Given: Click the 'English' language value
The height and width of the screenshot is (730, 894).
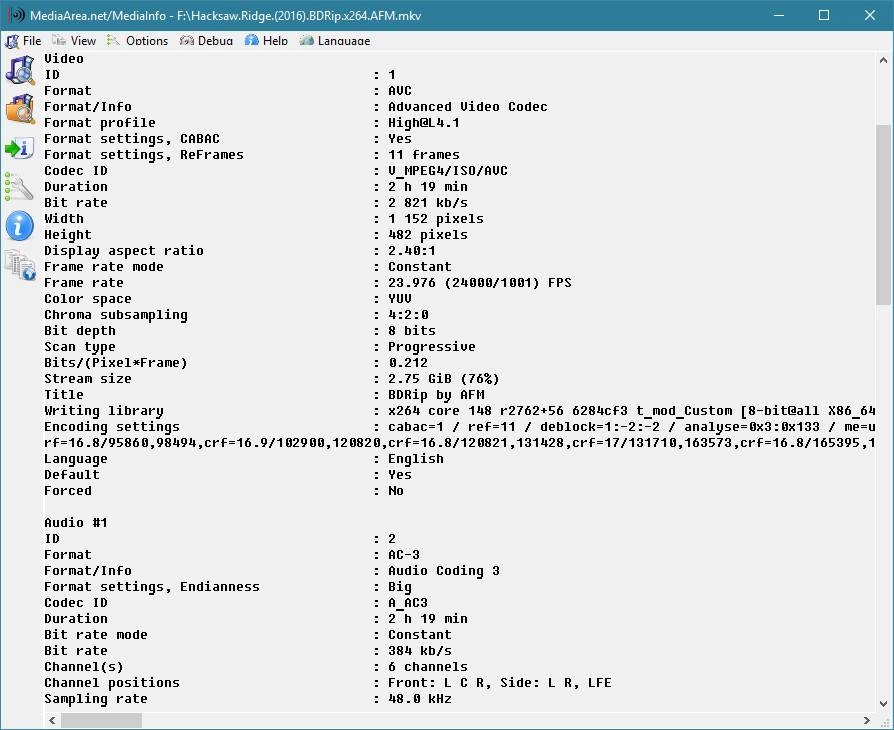Looking at the screenshot, I should [x=416, y=459].
